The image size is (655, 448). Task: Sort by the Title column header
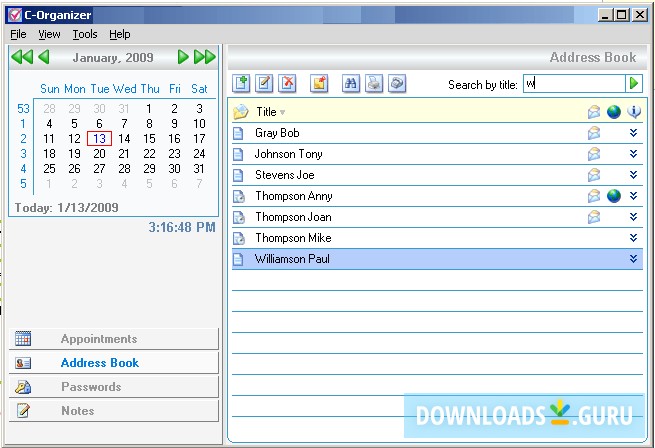tap(267, 112)
